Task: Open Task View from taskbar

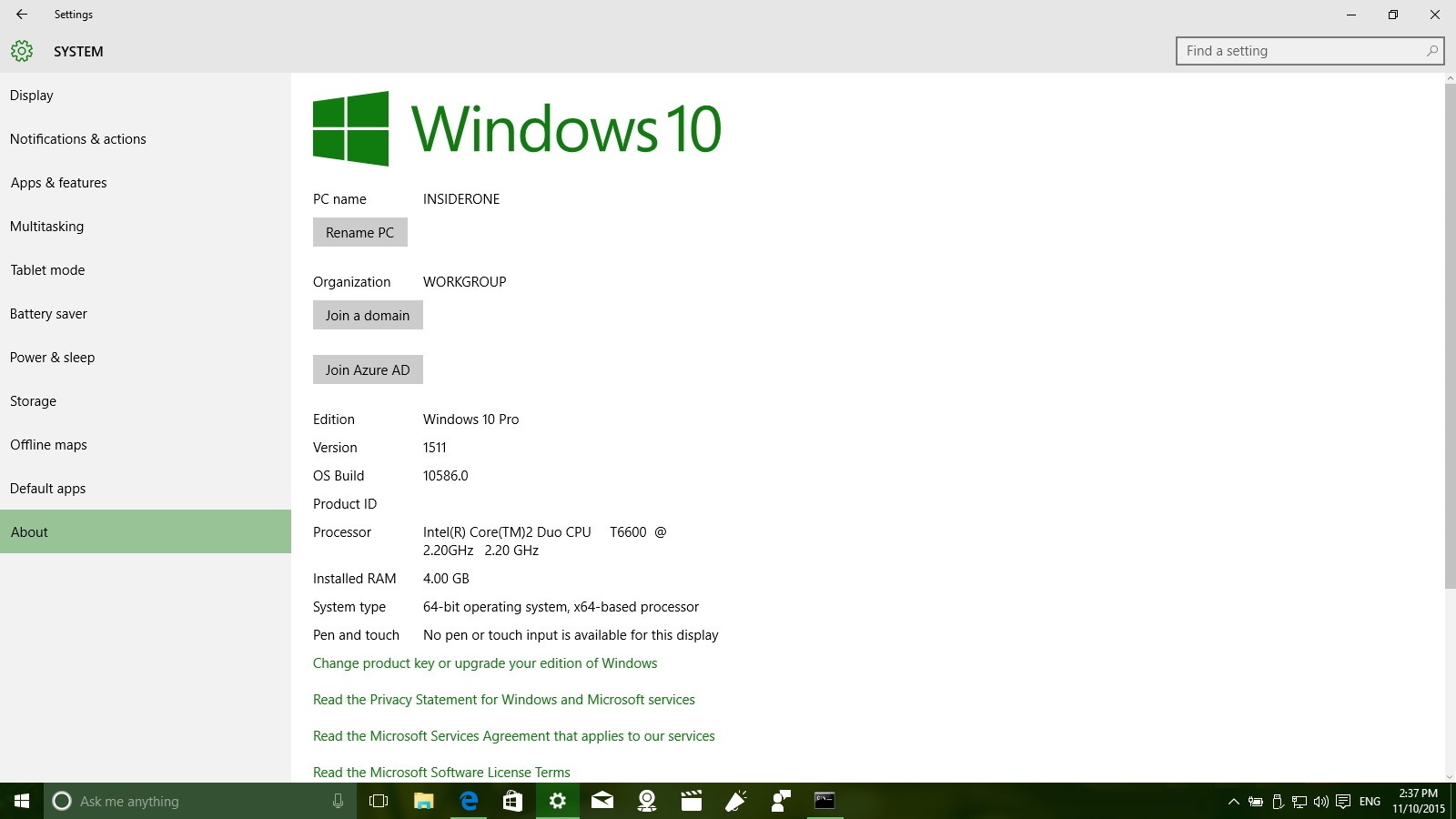Action: (x=379, y=801)
